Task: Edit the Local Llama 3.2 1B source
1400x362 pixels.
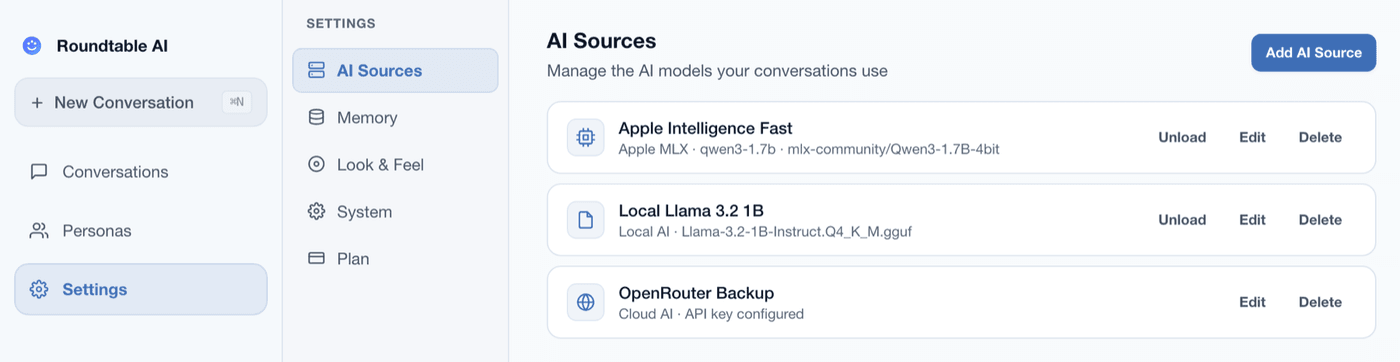Action: (x=1252, y=220)
